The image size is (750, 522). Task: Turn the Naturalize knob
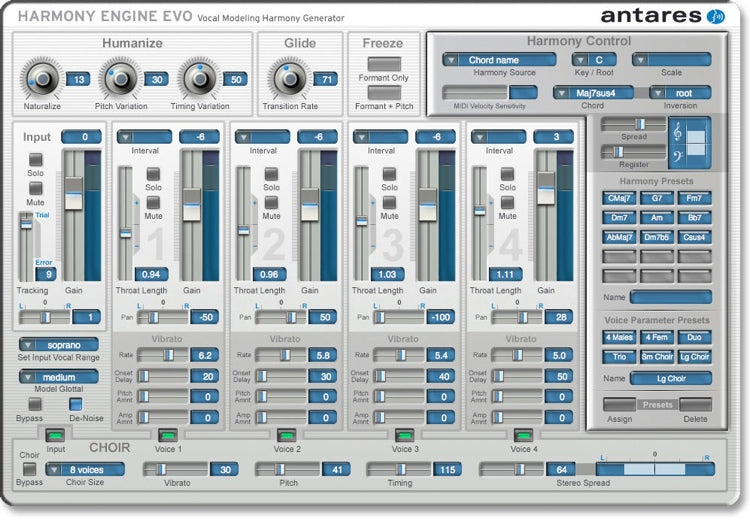[x=42, y=78]
